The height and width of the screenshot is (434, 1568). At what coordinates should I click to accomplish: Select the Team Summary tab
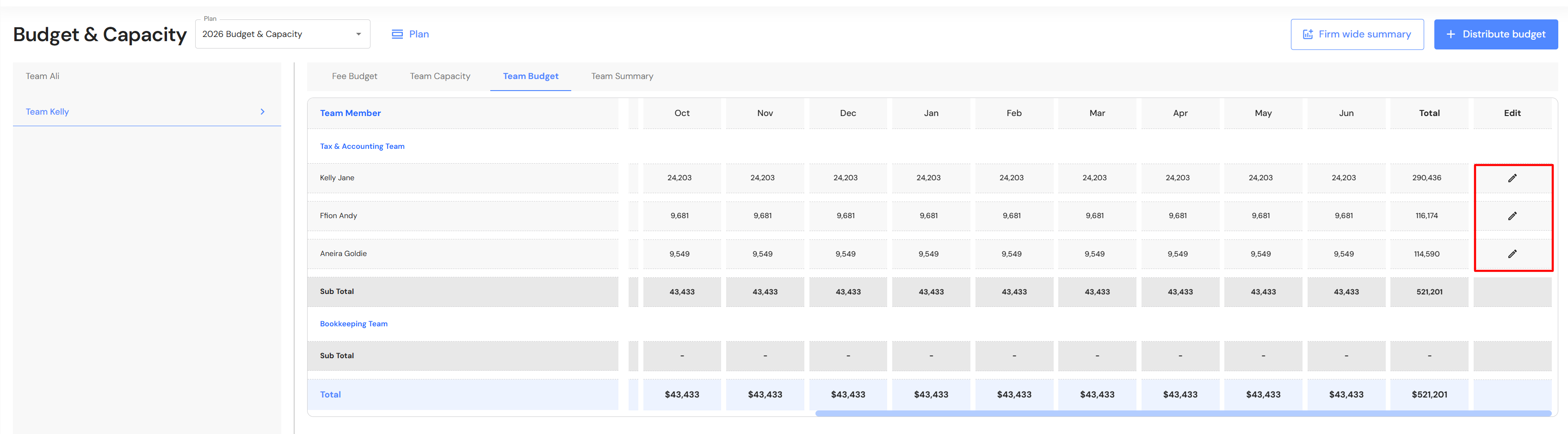tap(622, 77)
